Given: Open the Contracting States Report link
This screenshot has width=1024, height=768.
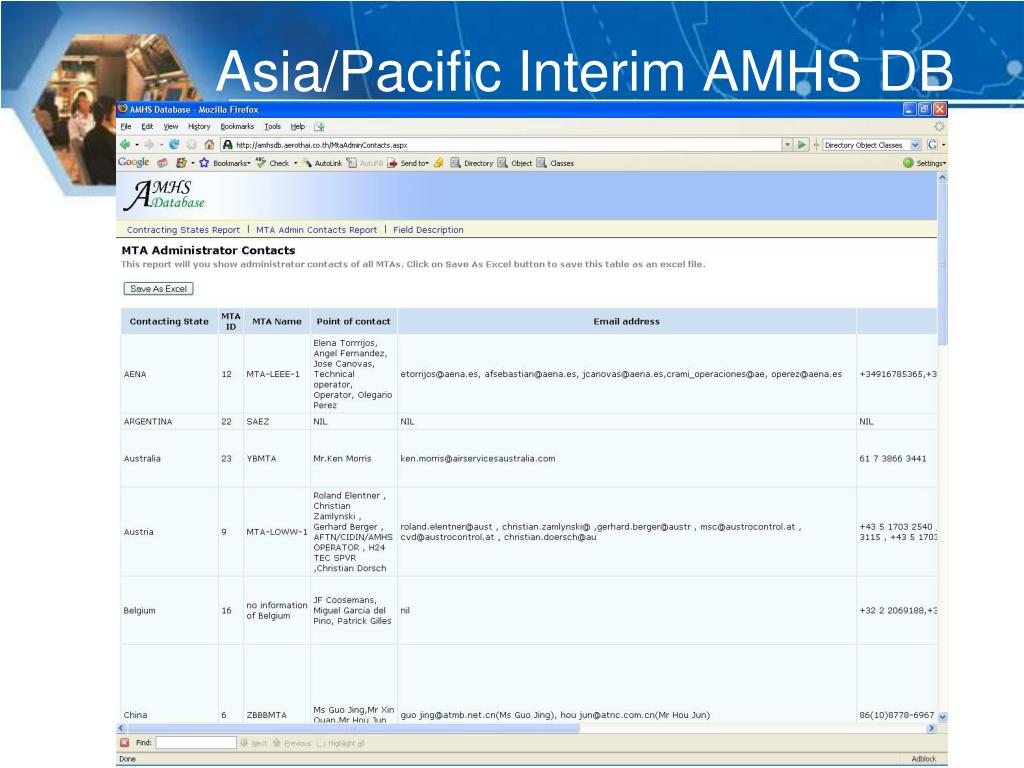Looking at the screenshot, I should point(183,230).
